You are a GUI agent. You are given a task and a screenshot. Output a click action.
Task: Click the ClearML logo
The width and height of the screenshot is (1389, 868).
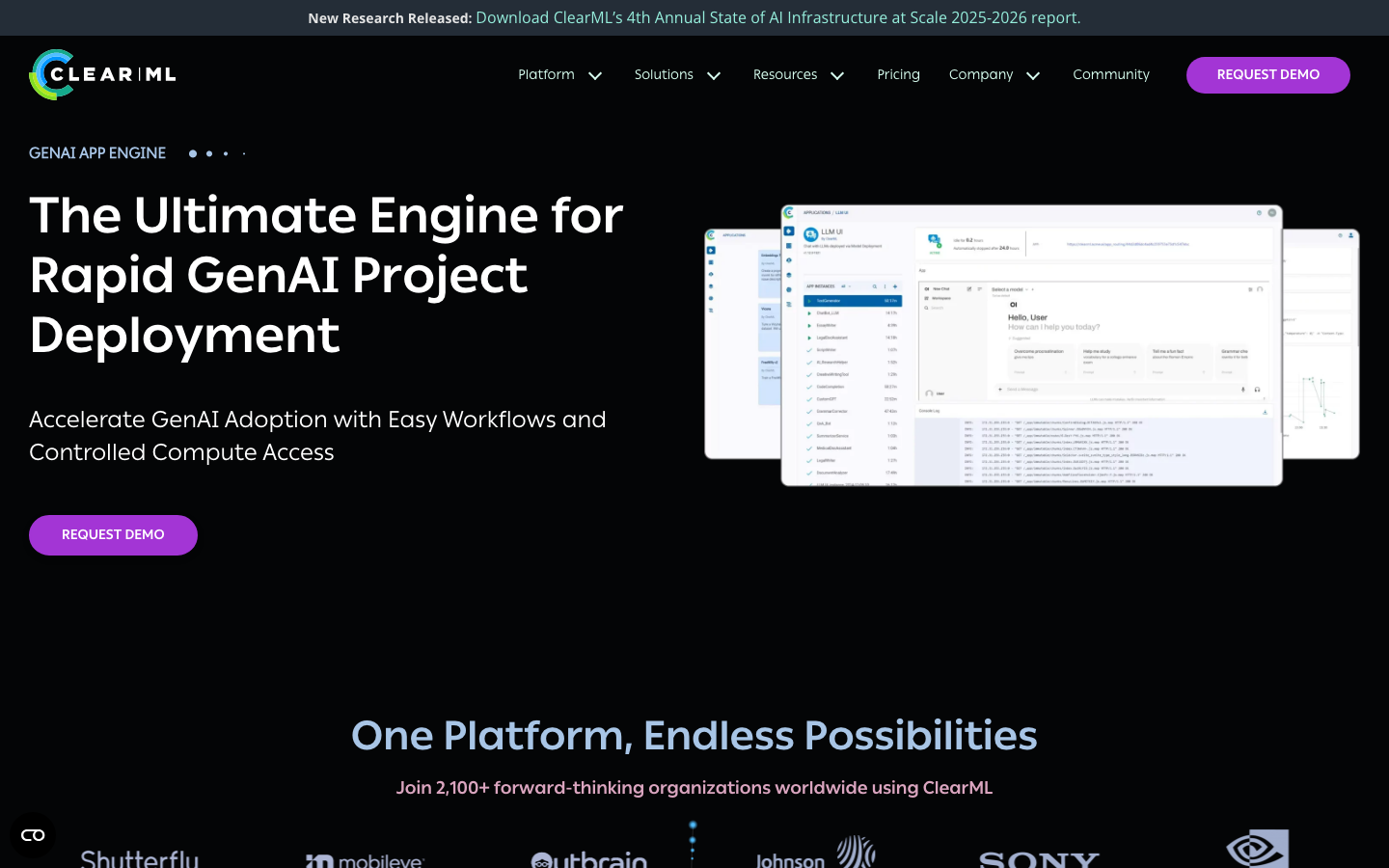pyautogui.click(x=102, y=74)
